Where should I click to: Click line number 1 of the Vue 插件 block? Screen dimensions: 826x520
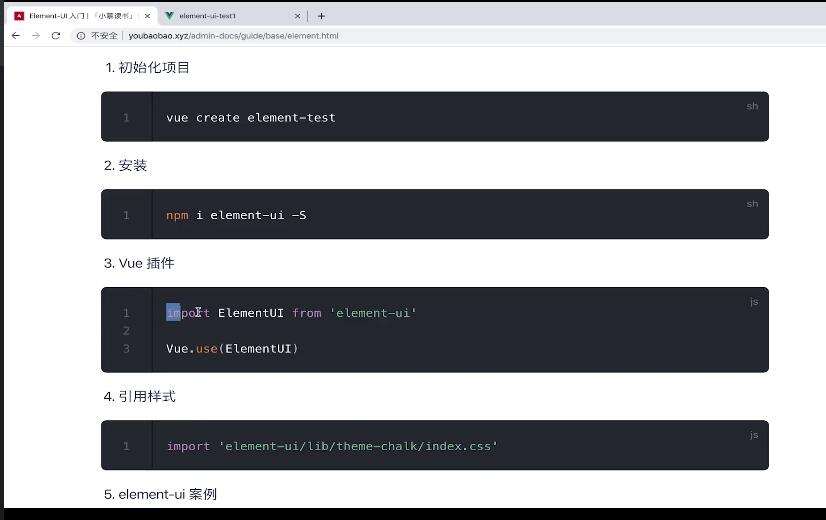coord(126,313)
